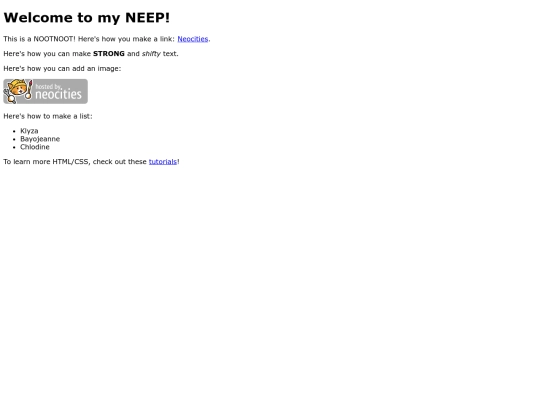Click the italic 'shifty' word
Viewport: 540px width, 405px height.
click(151, 54)
